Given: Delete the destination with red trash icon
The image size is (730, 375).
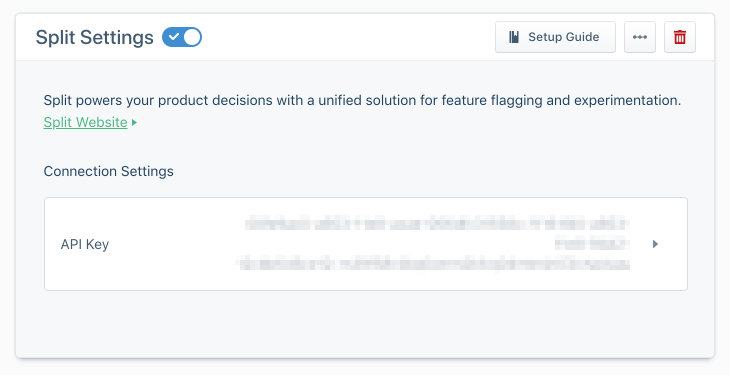Looking at the screenshot, I should [680, 37].
